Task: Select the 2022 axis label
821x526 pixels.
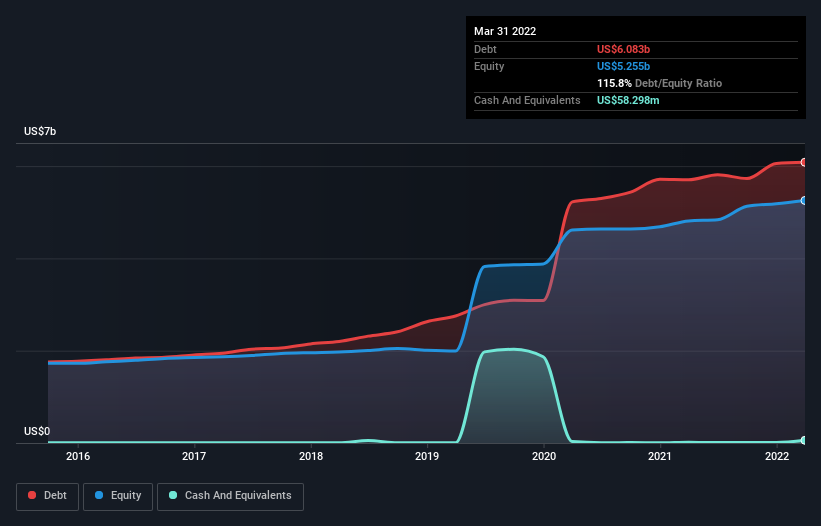Action: click(x=777, y=456)
